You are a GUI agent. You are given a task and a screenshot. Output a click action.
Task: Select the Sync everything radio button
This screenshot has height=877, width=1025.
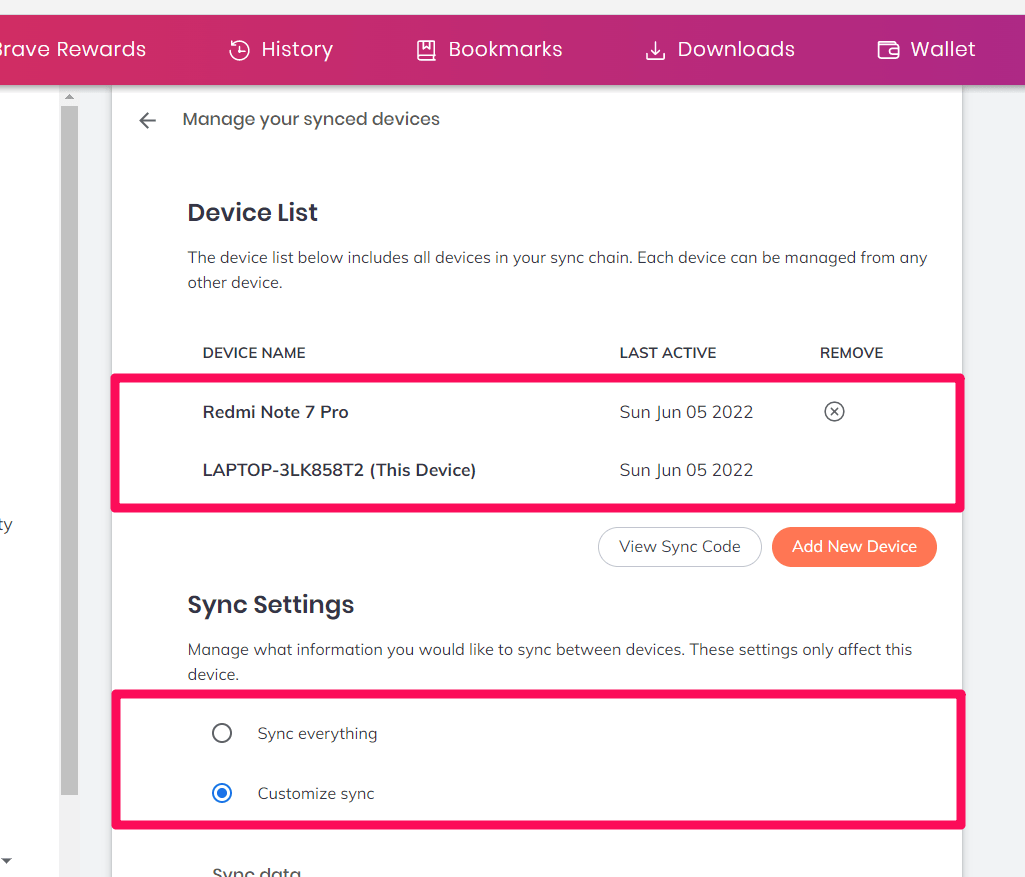click(x=222, y=733)
